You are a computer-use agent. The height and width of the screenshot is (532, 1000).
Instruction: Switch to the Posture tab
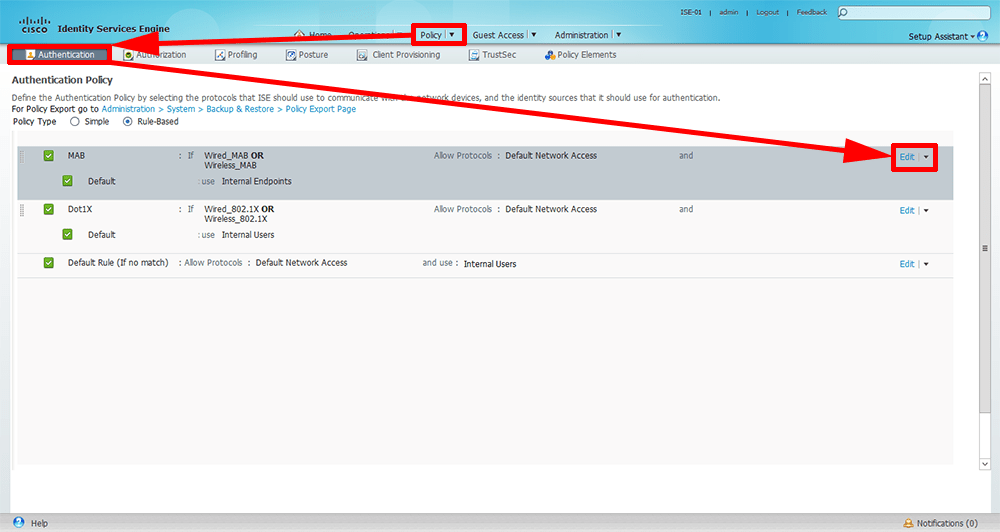pyautogui.click(x=313, y=55)
